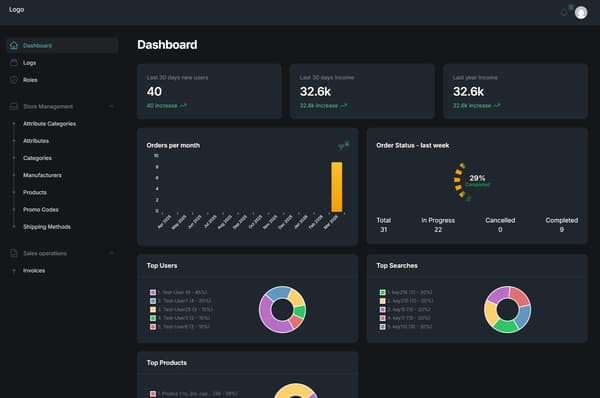Open Logs from the sidebar icon

tap(14, 63)
